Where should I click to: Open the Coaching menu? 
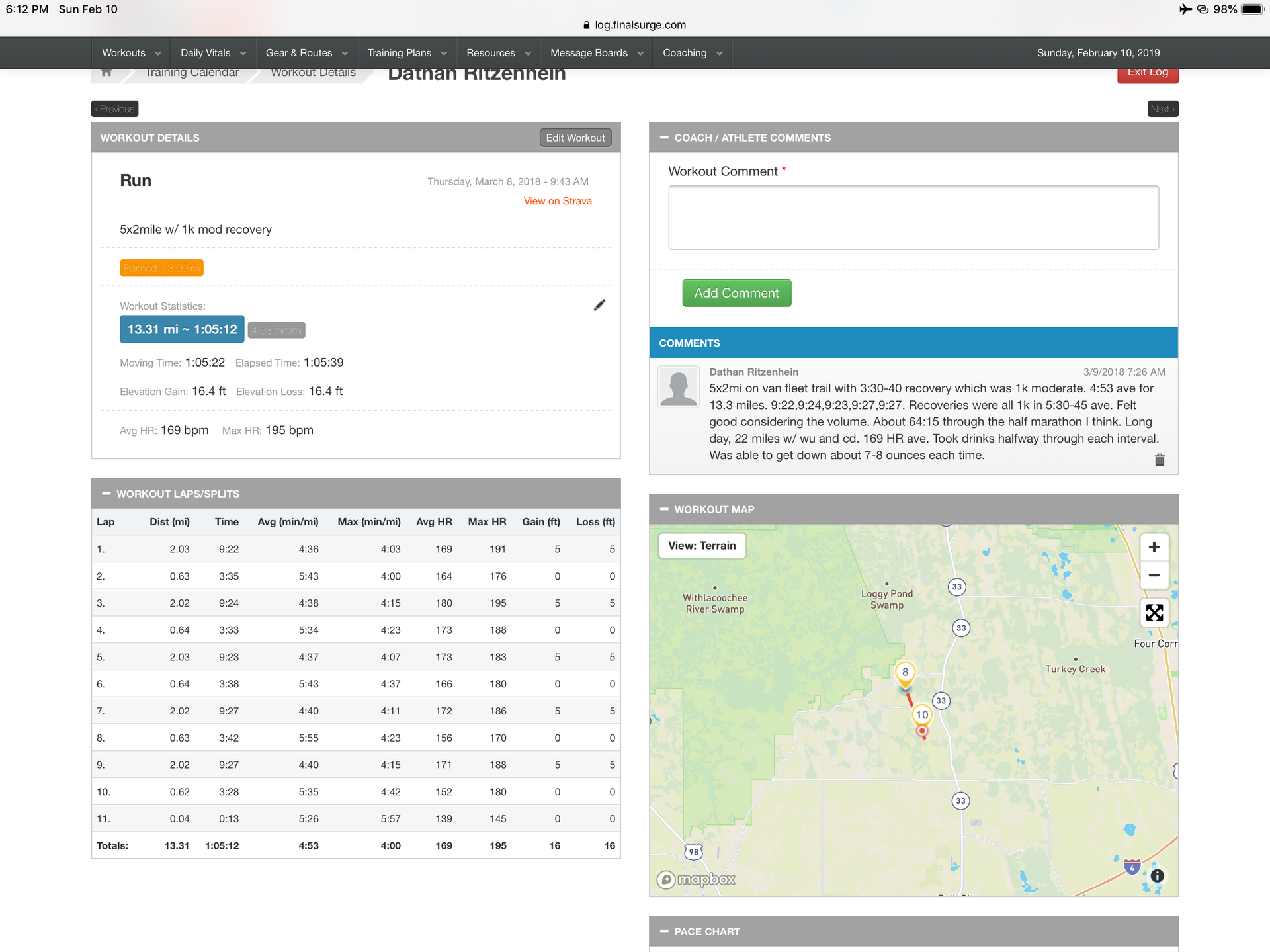[x=692, y=53]
